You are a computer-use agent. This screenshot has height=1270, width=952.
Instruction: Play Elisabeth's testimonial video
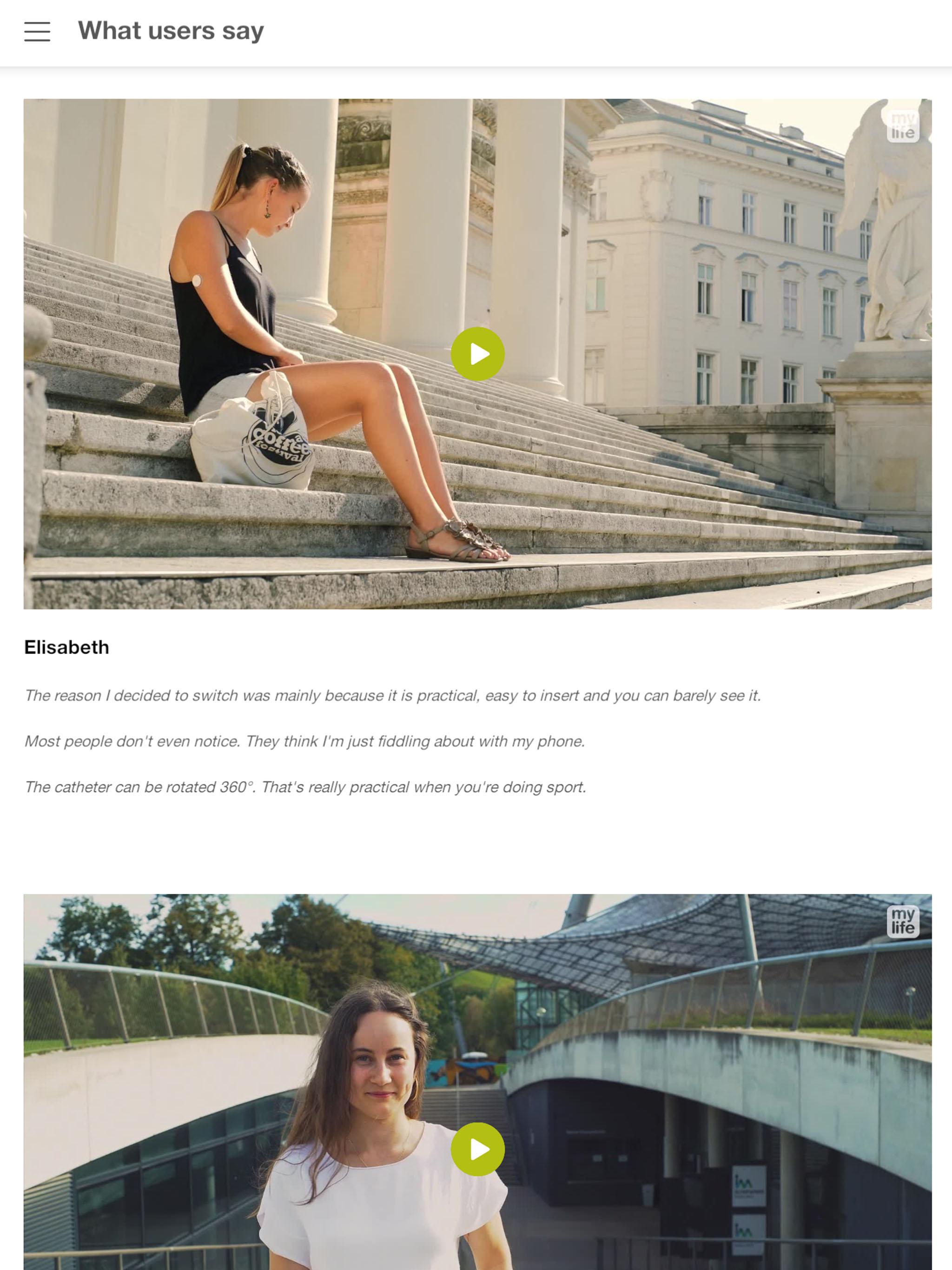(x=477, y=354)
